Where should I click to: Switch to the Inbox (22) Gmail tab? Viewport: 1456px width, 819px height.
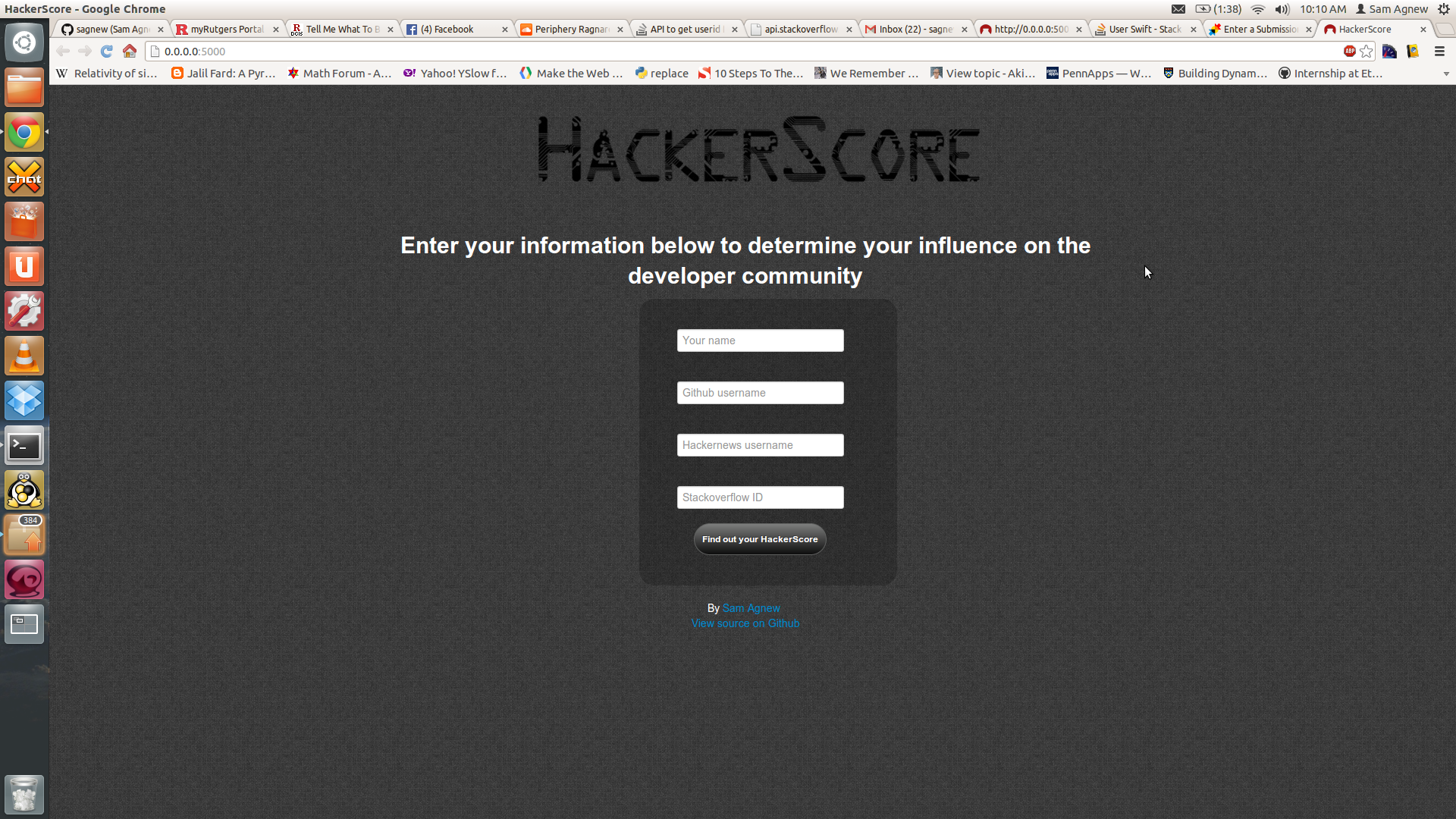click(x=915, y=30)
